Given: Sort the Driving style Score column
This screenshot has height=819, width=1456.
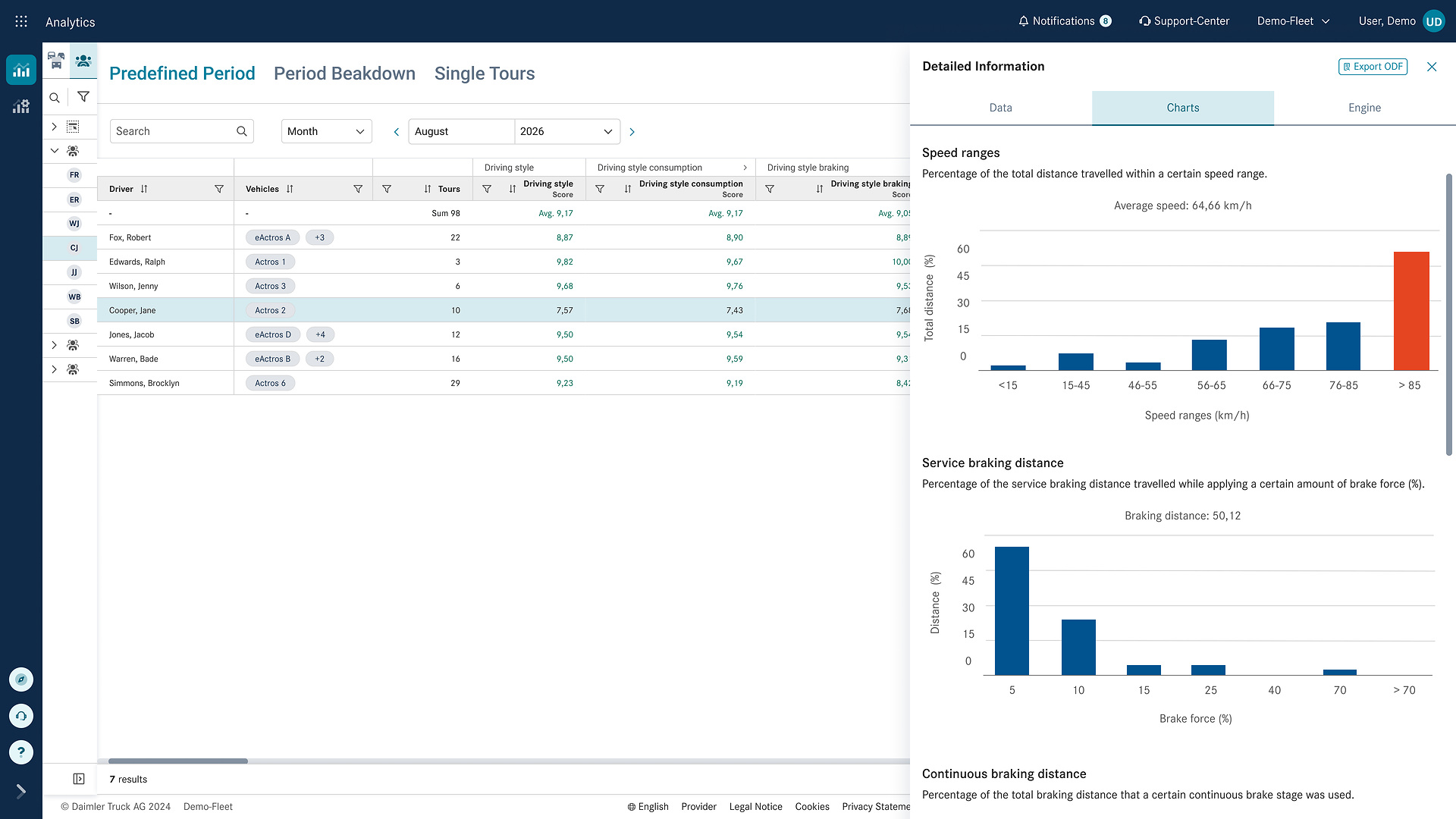Looking at the screenshot, I should point(513,189).
